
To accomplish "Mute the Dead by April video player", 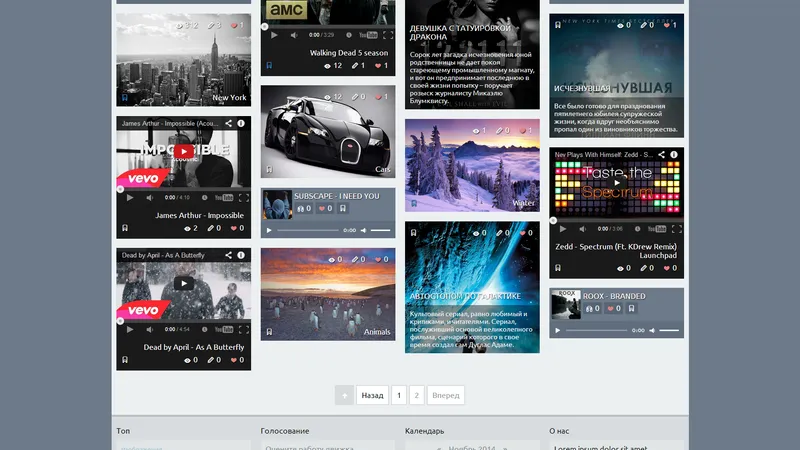I will 149,329.
